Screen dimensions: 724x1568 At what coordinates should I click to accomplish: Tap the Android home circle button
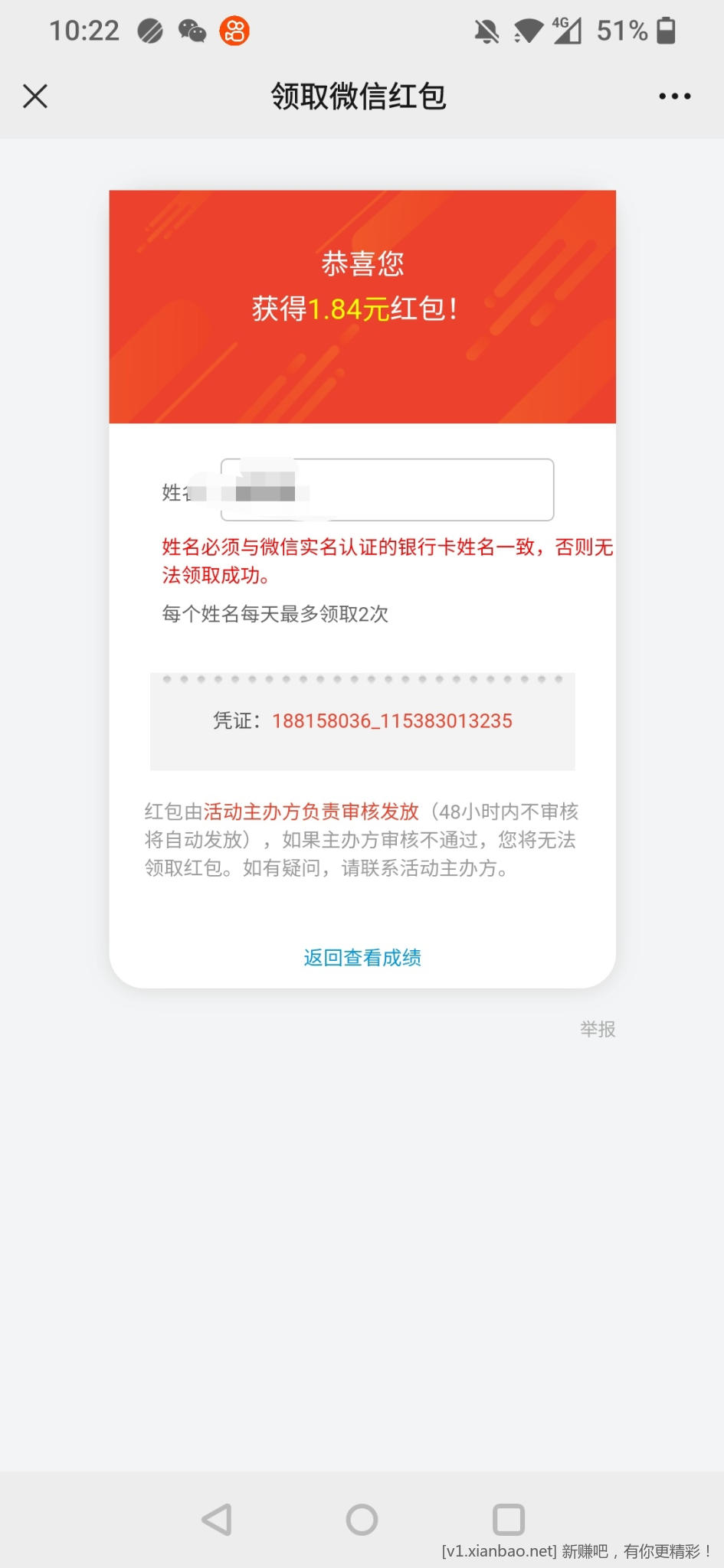362,1520
